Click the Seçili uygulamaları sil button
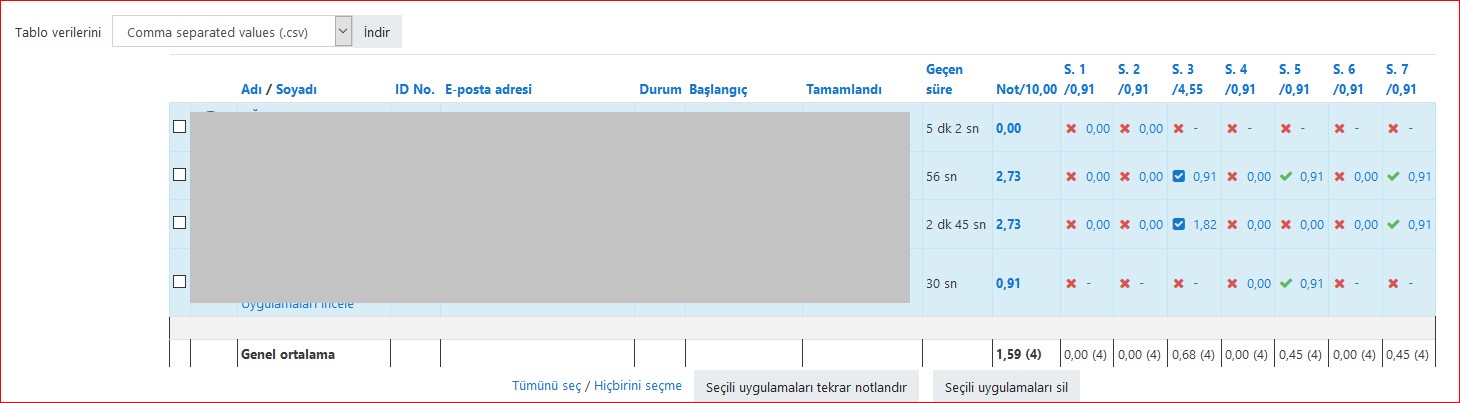 [1006, 387]
